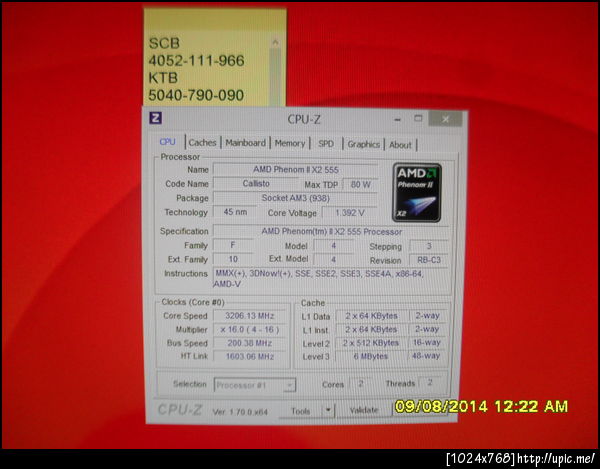The image size is (600, 469).
Task: Select the SPD tab
Action: (x=326, y=144)
